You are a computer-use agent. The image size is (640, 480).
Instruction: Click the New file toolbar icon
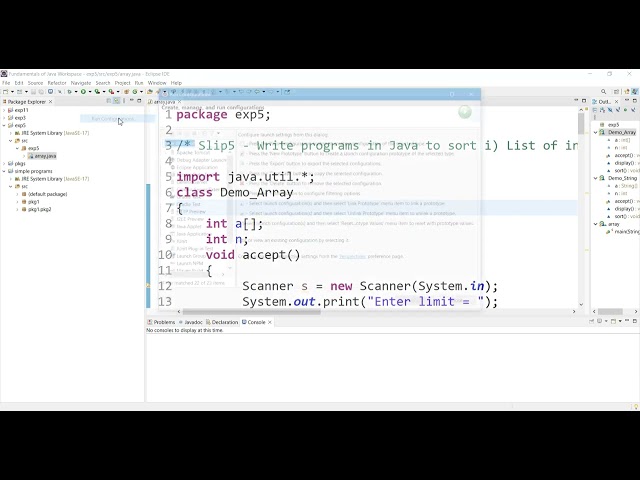pyautogui.click(x=6, y=92)
